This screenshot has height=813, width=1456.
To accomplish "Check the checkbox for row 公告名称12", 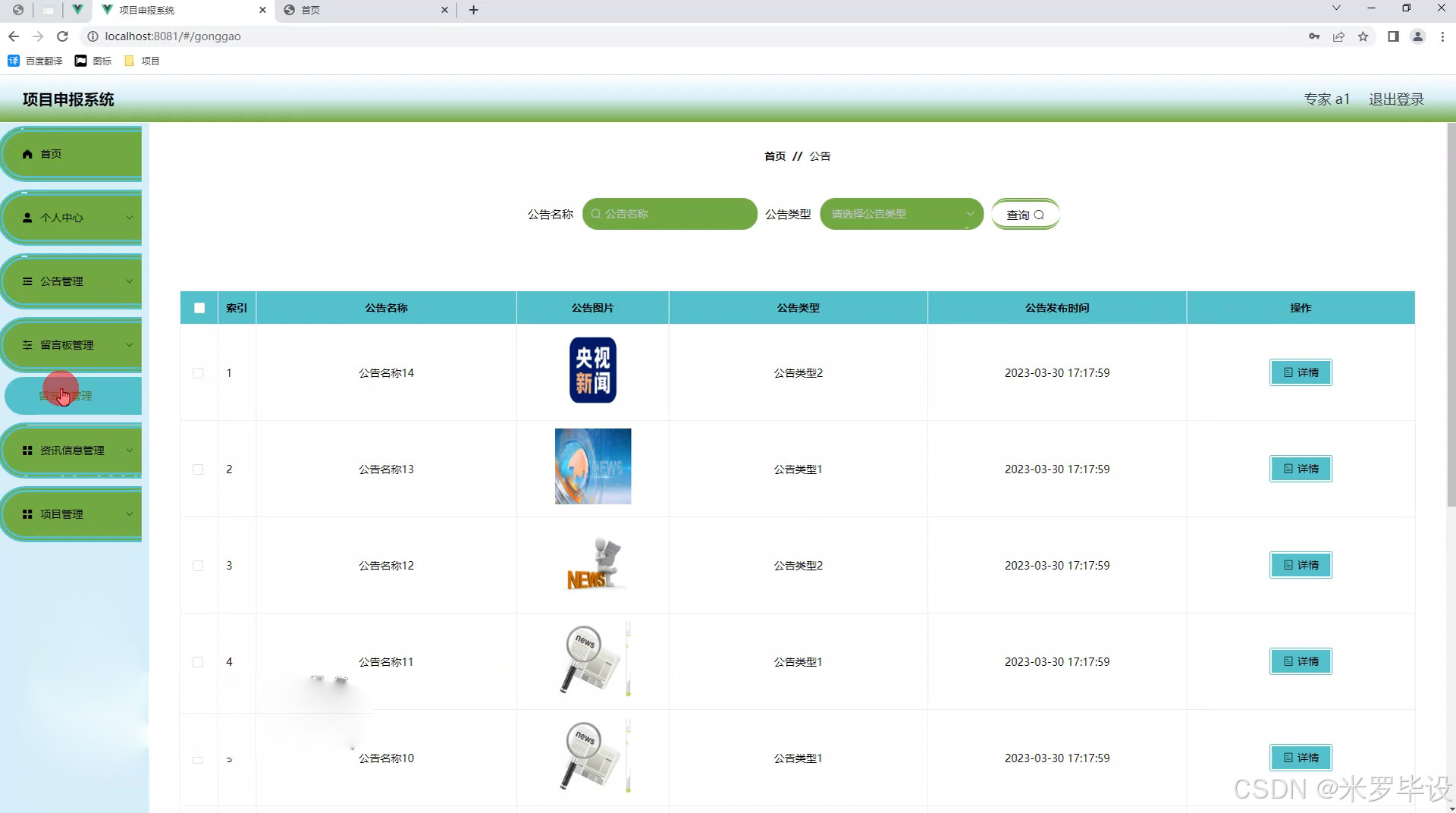I will pyautogui.click(x=198, y=566).
